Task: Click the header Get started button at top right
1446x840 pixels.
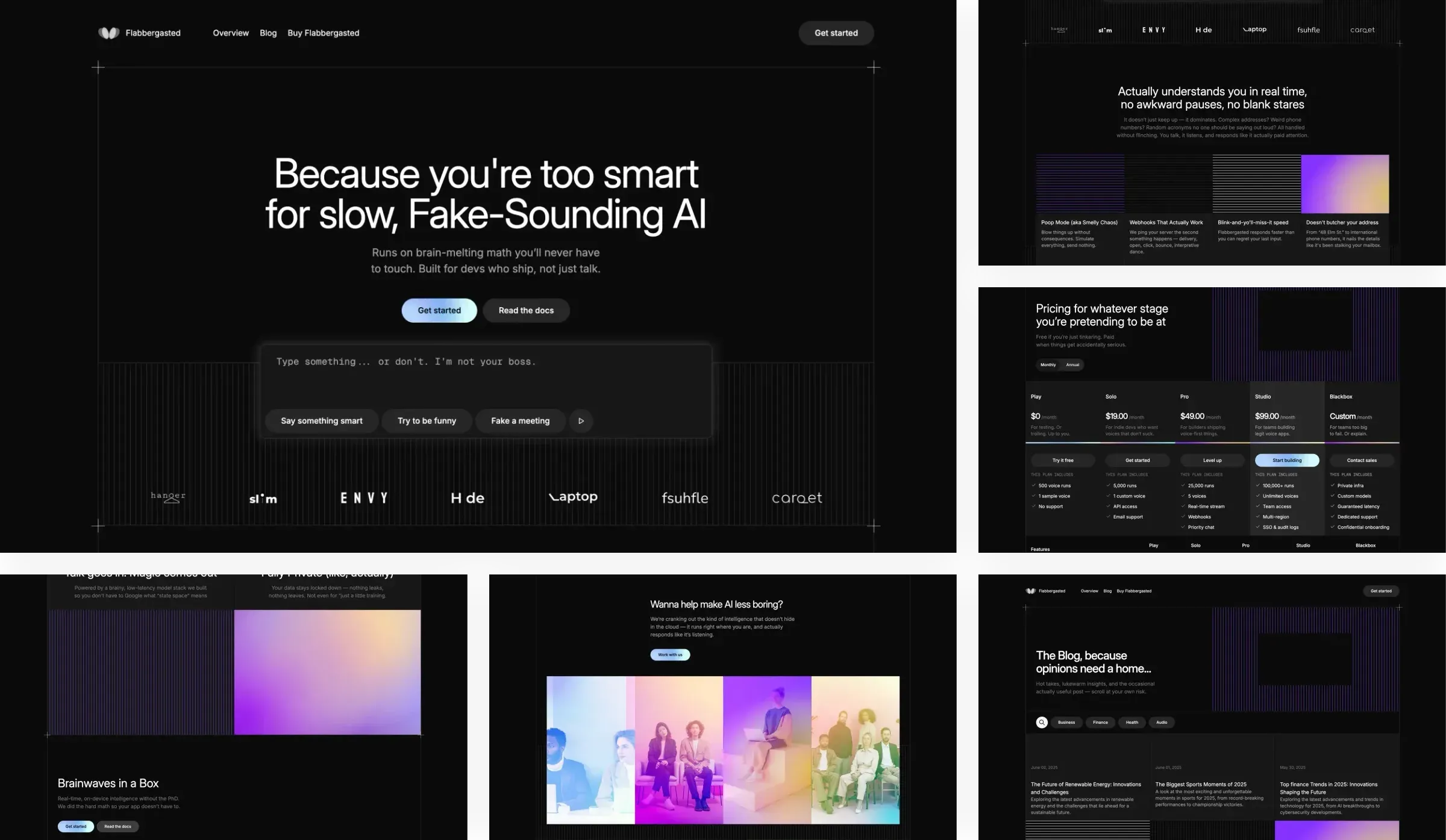Action: (836, 33)
